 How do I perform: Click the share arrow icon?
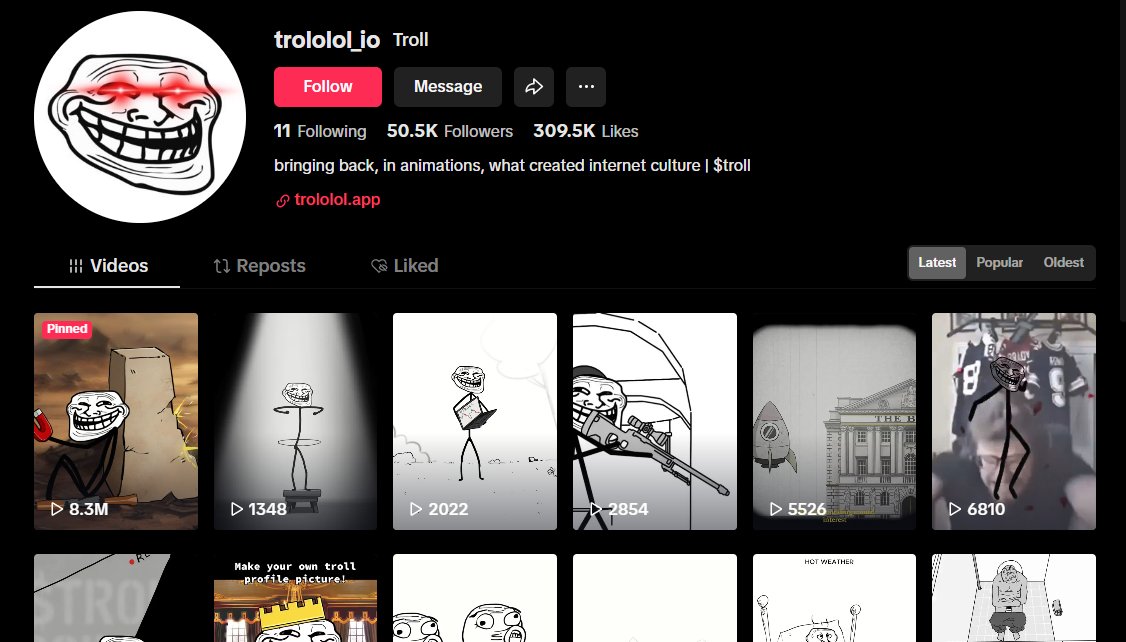pos(534,87)
